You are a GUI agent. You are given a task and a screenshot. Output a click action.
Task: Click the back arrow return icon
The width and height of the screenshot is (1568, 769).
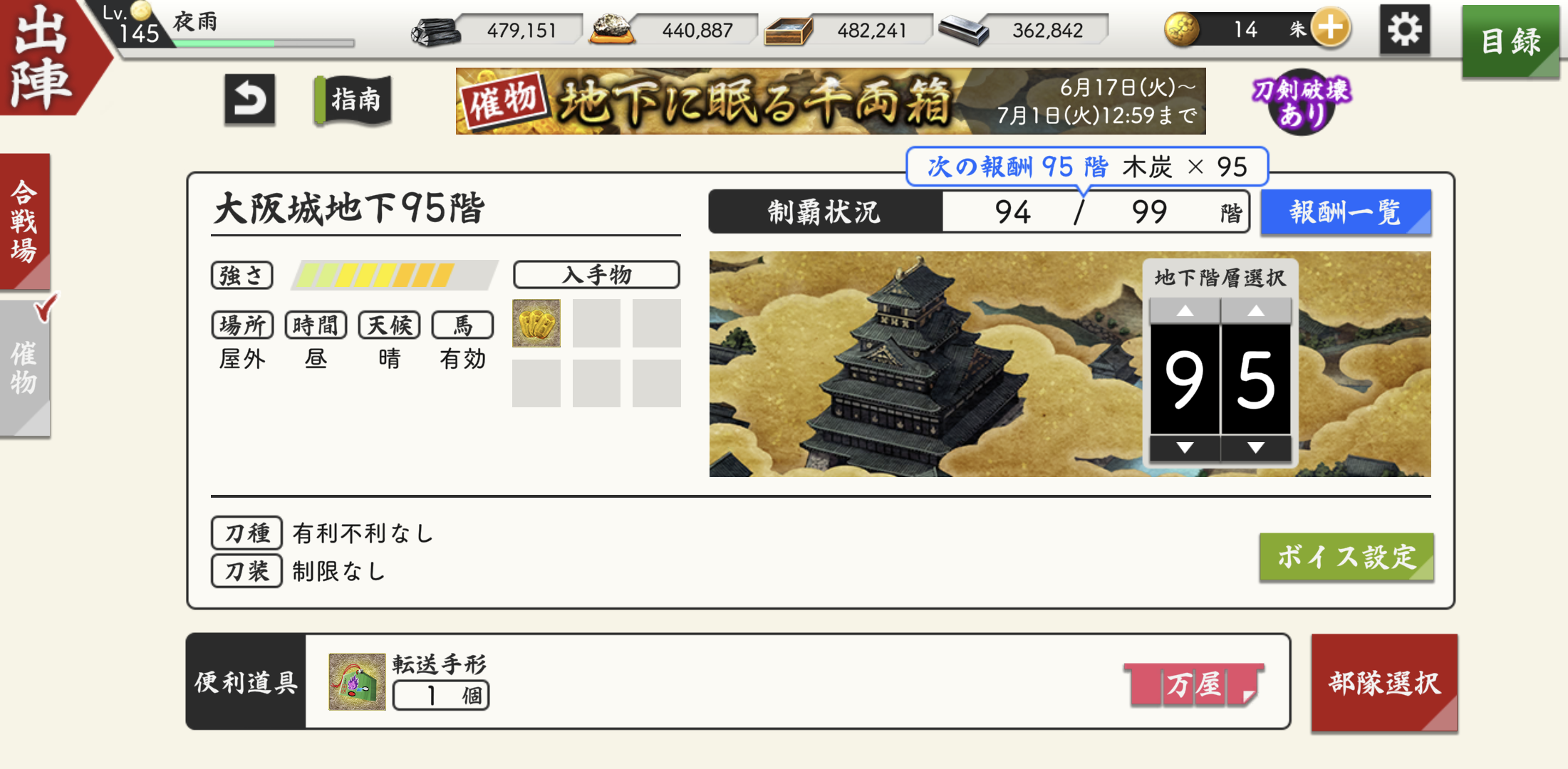click(x=250, y=100)
